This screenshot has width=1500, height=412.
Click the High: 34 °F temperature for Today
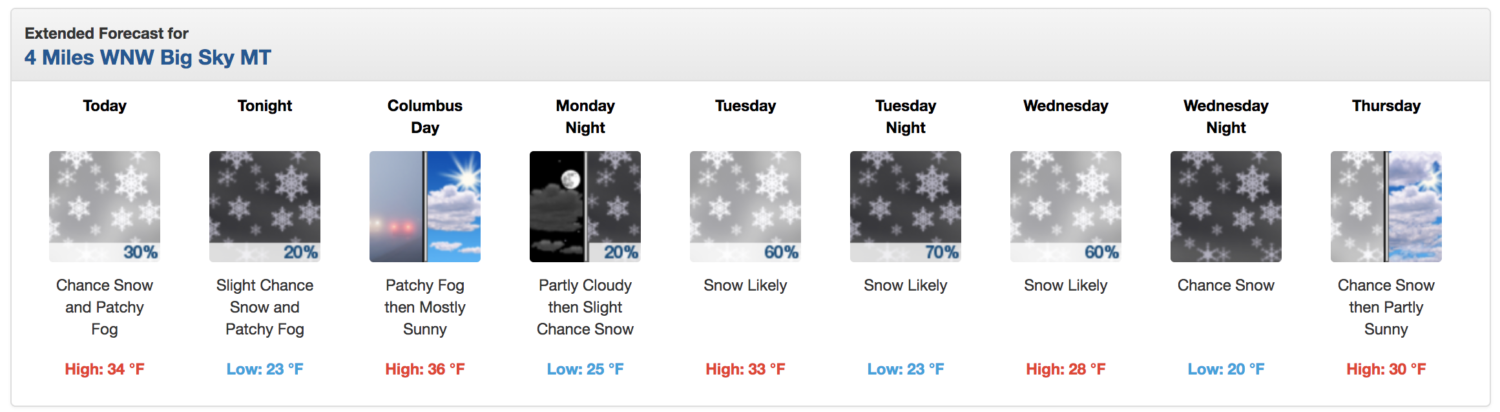pos(105,369)
